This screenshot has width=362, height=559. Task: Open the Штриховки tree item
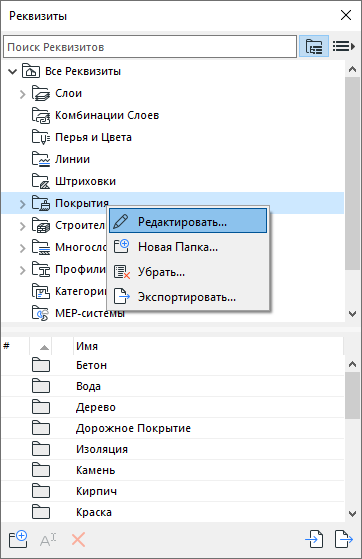point(86,181)
